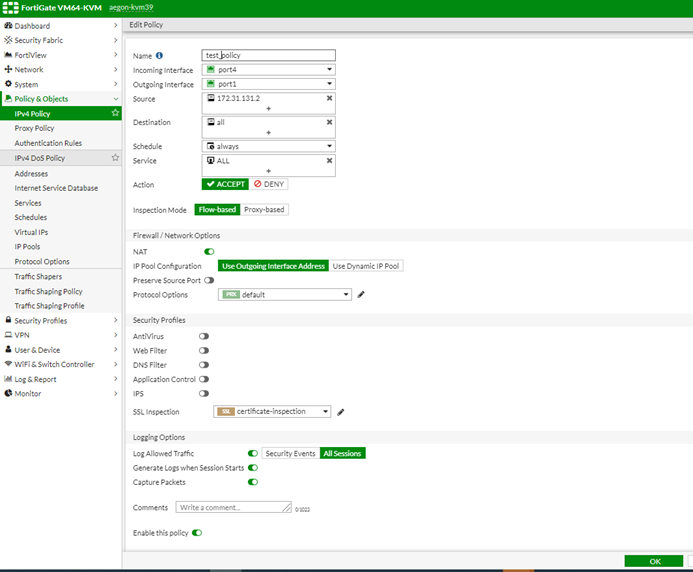
Task: Select the ACCEPT action button
Action: [x=225, y=184]
